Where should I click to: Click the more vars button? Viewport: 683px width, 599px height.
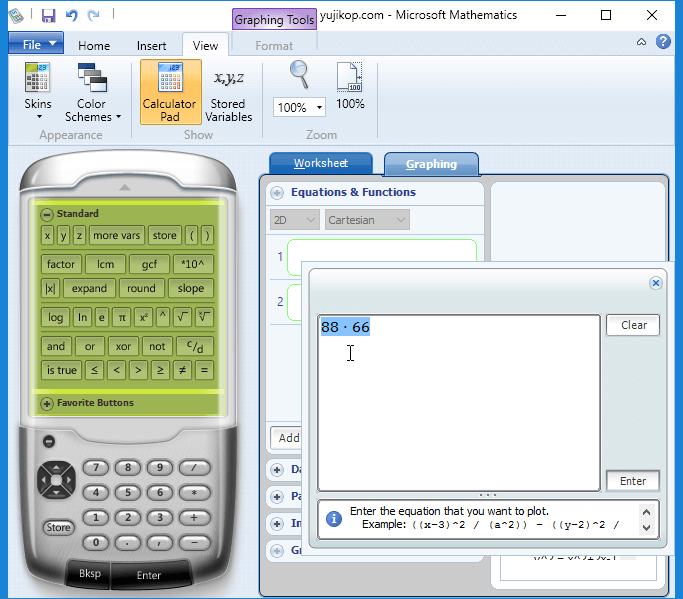click(x=117, y=236)
